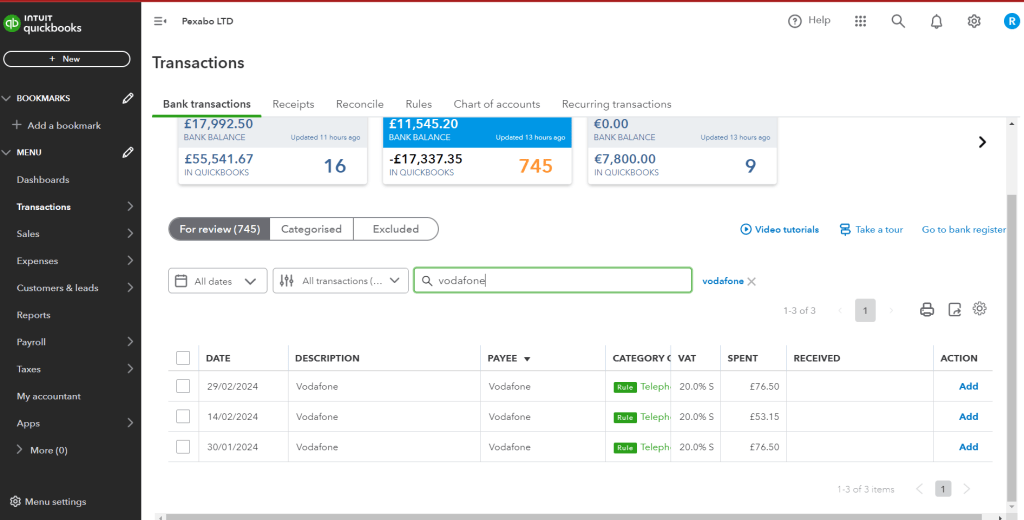
Task: Click the QuickBooks logo
Action: (42, 24)
